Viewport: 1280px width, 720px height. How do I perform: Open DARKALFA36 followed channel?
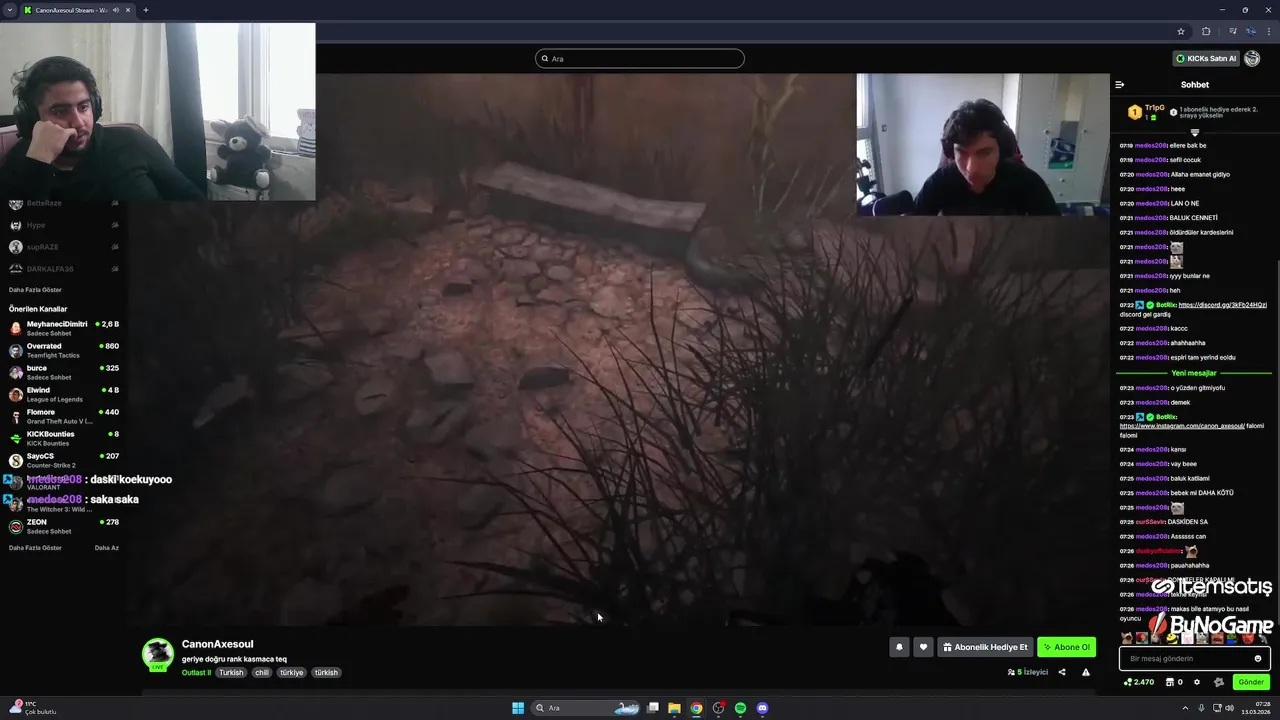(64, 269)
